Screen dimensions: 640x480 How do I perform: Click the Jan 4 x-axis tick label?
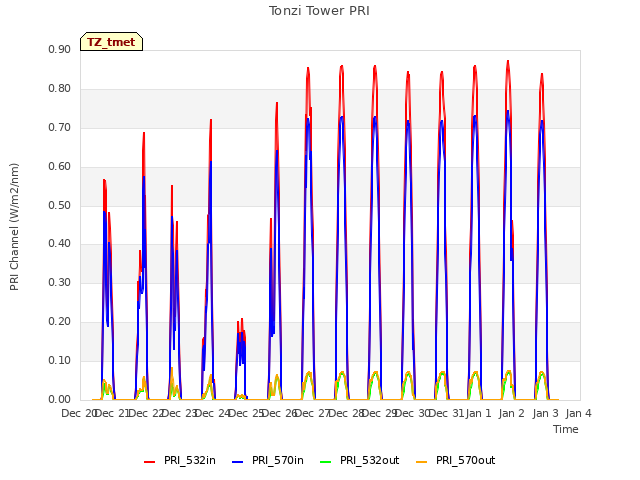pyautogui.click(x=578, y=413)
